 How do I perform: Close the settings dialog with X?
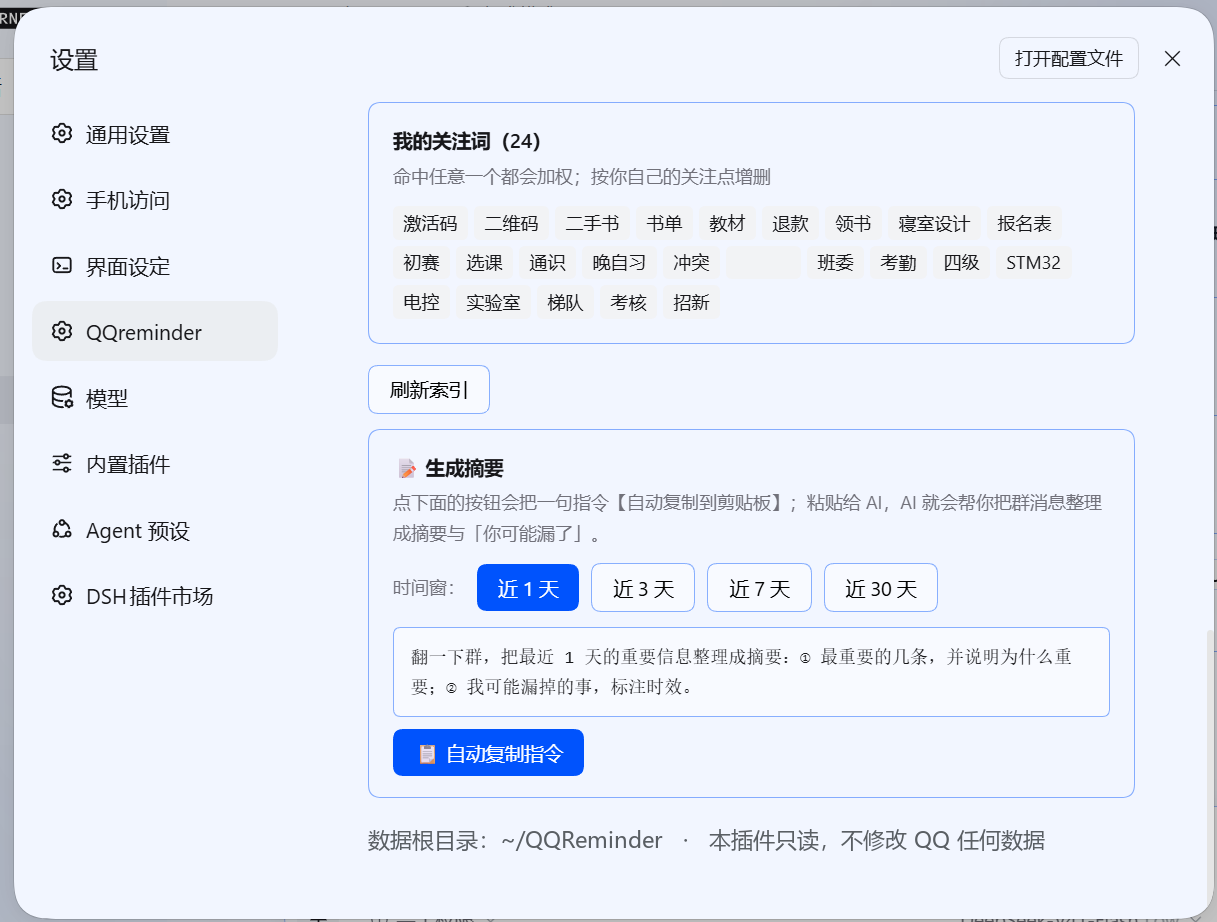click(1173, 58)
